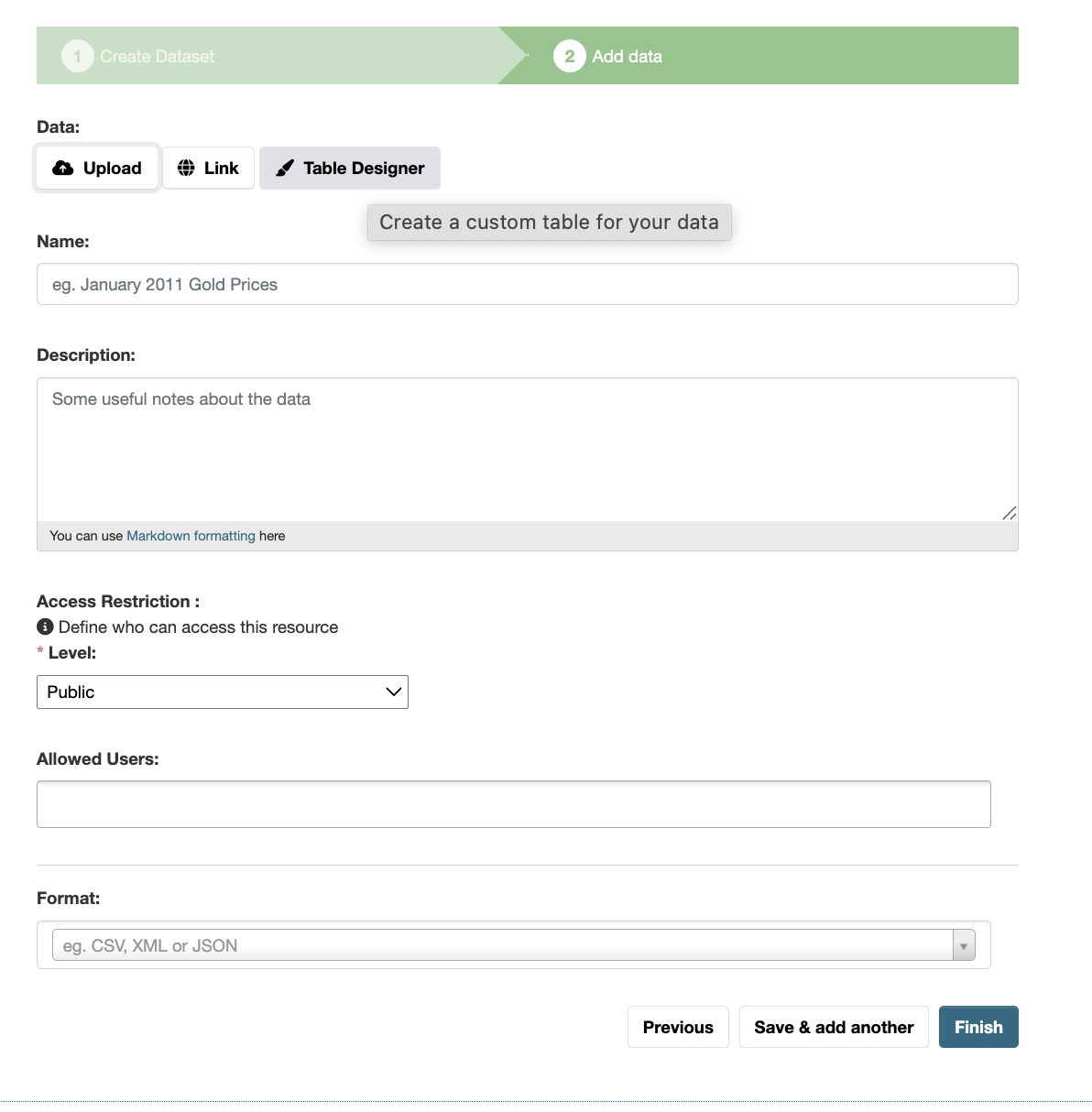Go to Create Dataset stage

(x=158, y=56)
